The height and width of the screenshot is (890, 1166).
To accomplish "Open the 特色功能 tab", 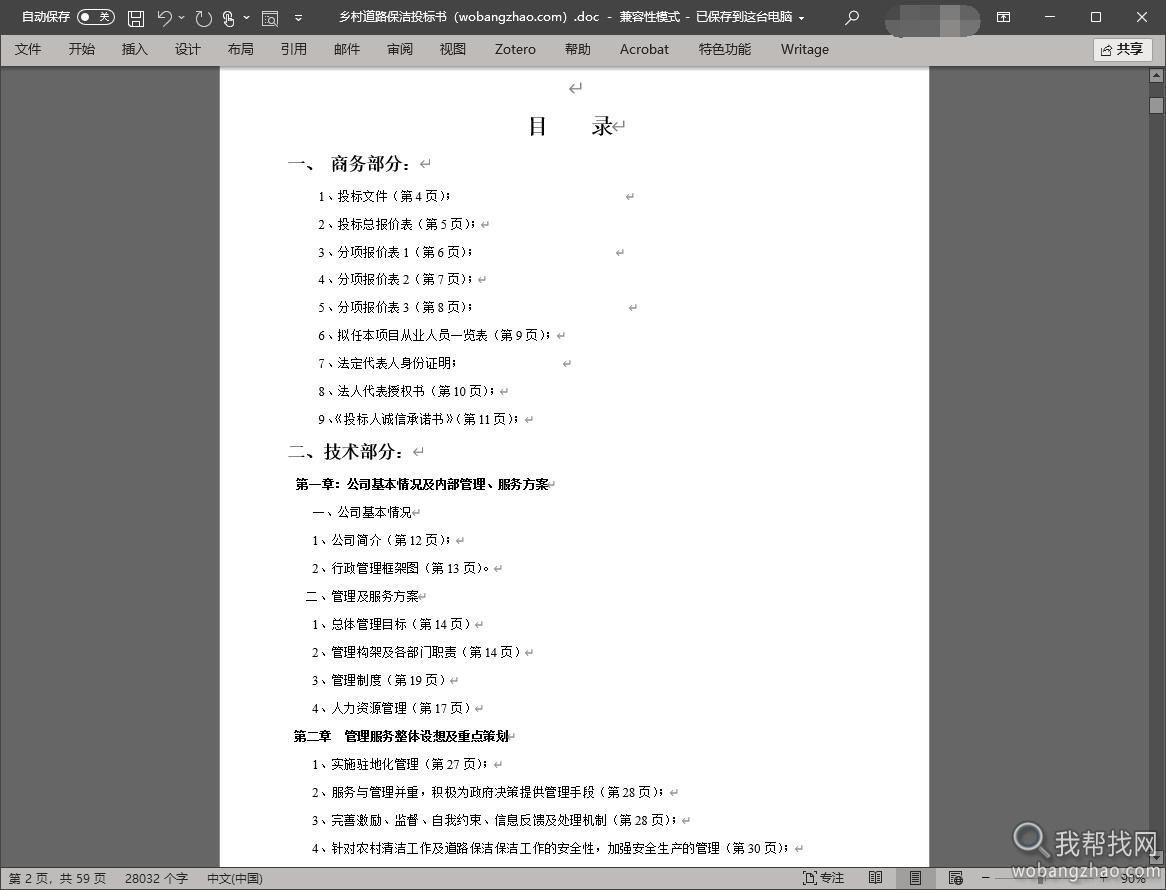I will pos(724,49).
